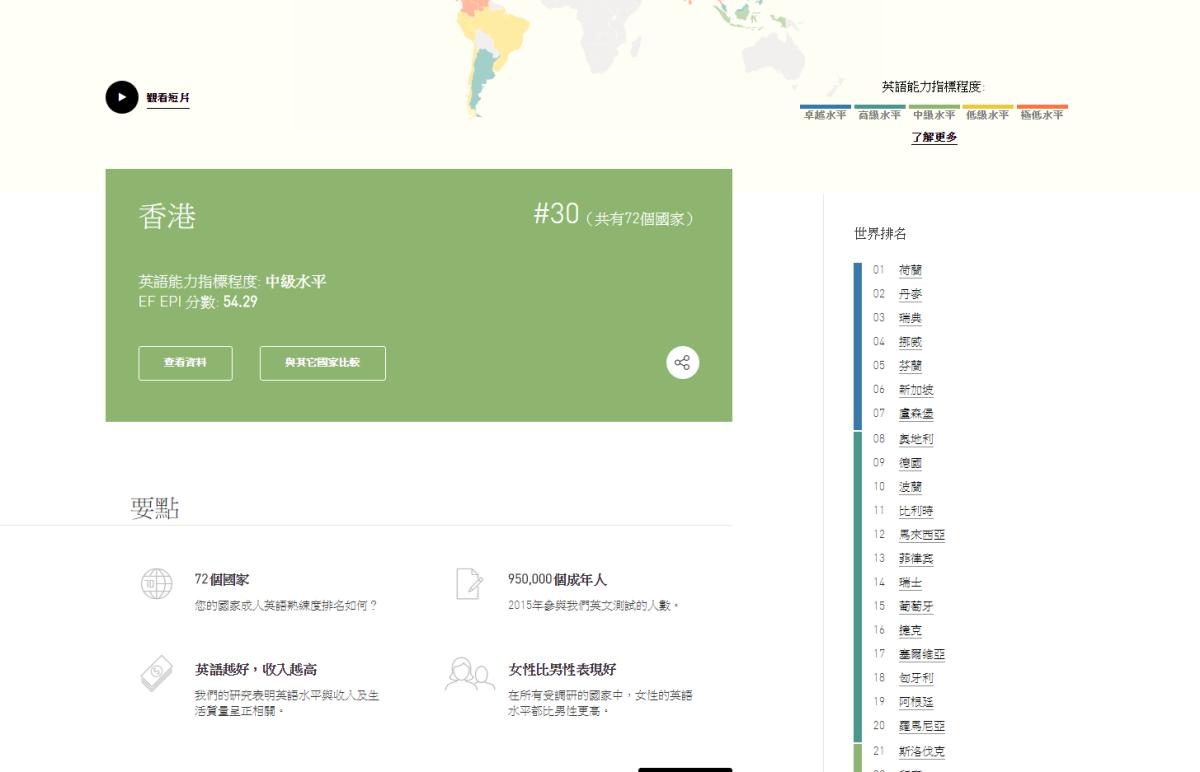1200x772 pixels.
Task: Open ranking 16 捷克
Action: pos(910,630)
